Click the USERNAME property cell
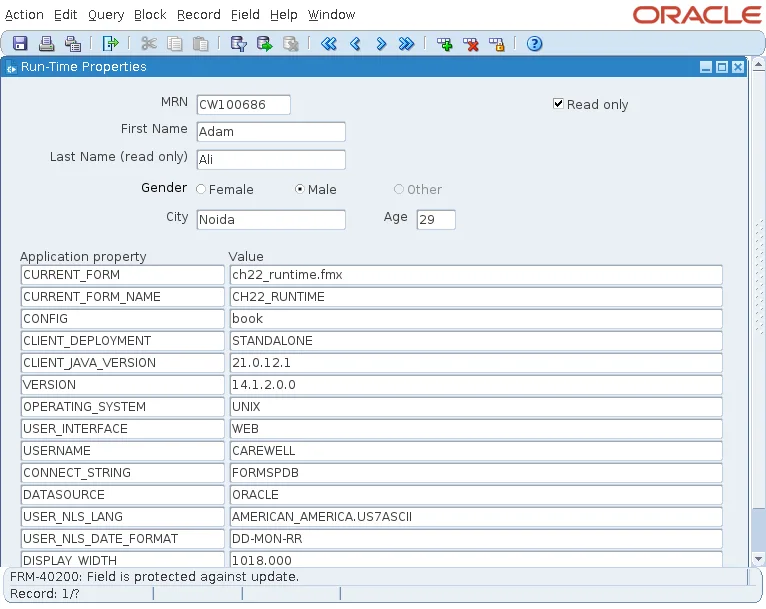The width and height of the screenshot is (766, 609). pos(123,451)
